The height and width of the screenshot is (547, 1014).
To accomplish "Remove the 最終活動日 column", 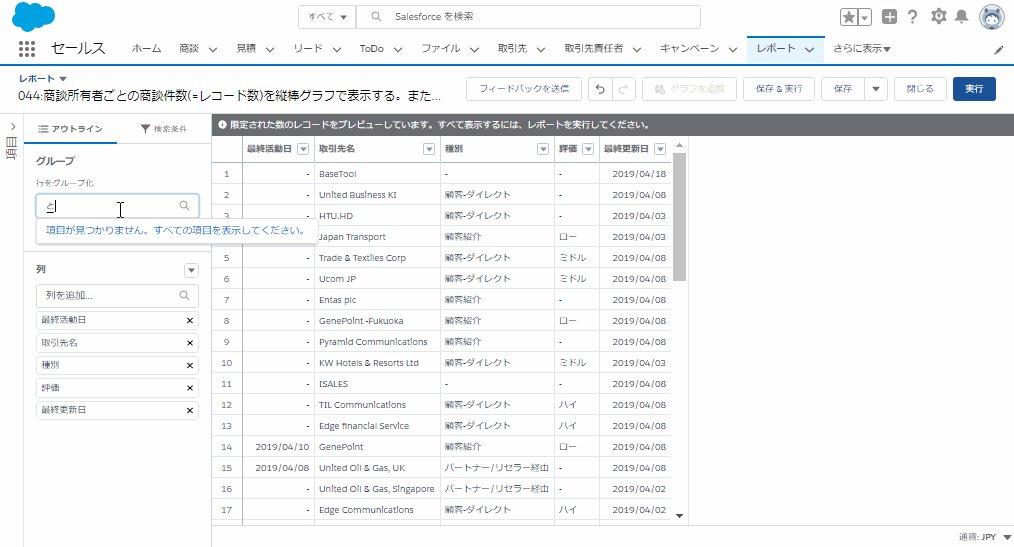I will (189, 321).
